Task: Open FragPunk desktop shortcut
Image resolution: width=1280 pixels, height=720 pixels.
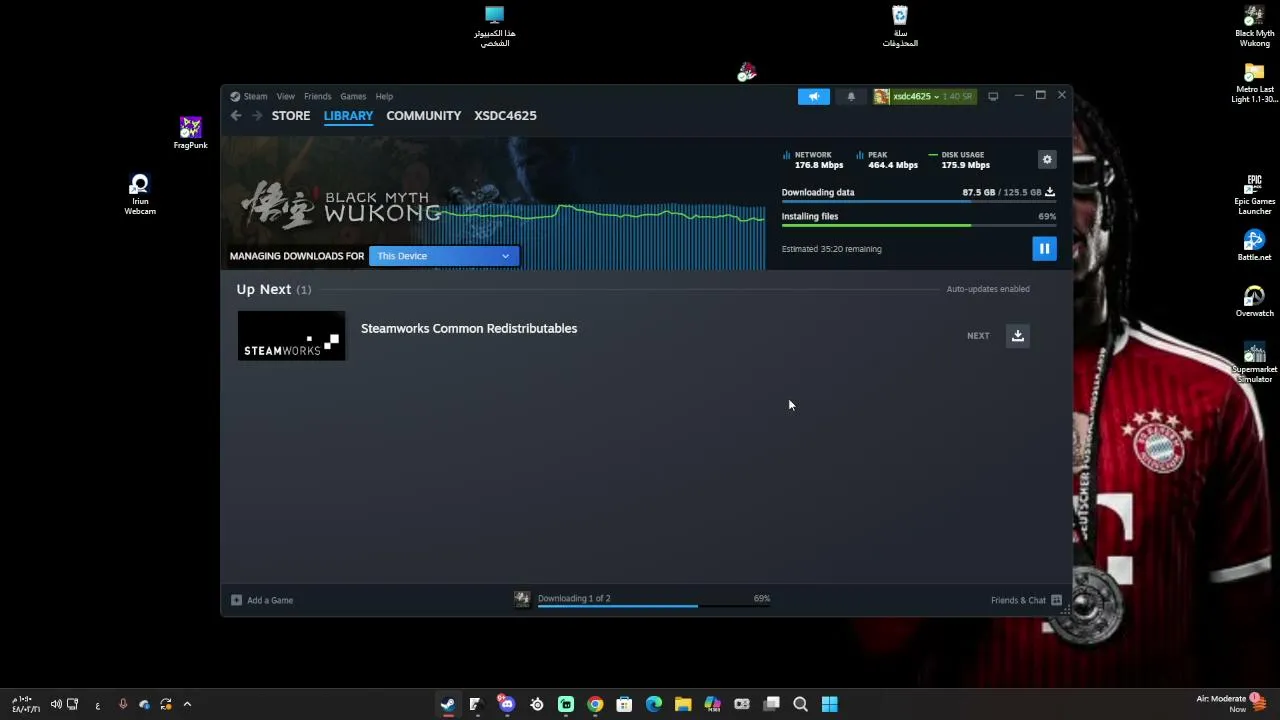Action: [190, 133]
